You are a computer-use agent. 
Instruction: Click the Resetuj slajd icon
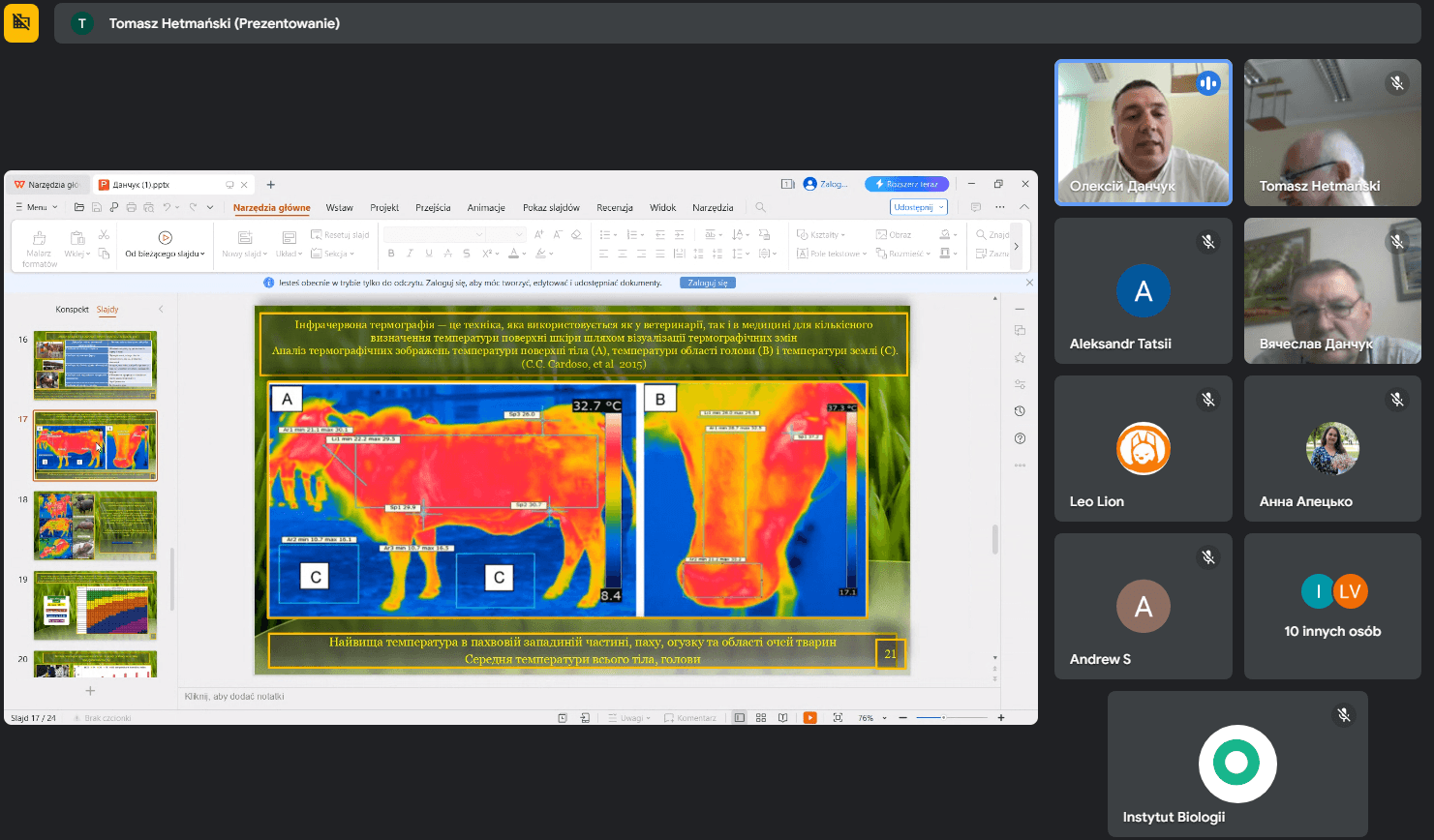click(x=316, y=234)
